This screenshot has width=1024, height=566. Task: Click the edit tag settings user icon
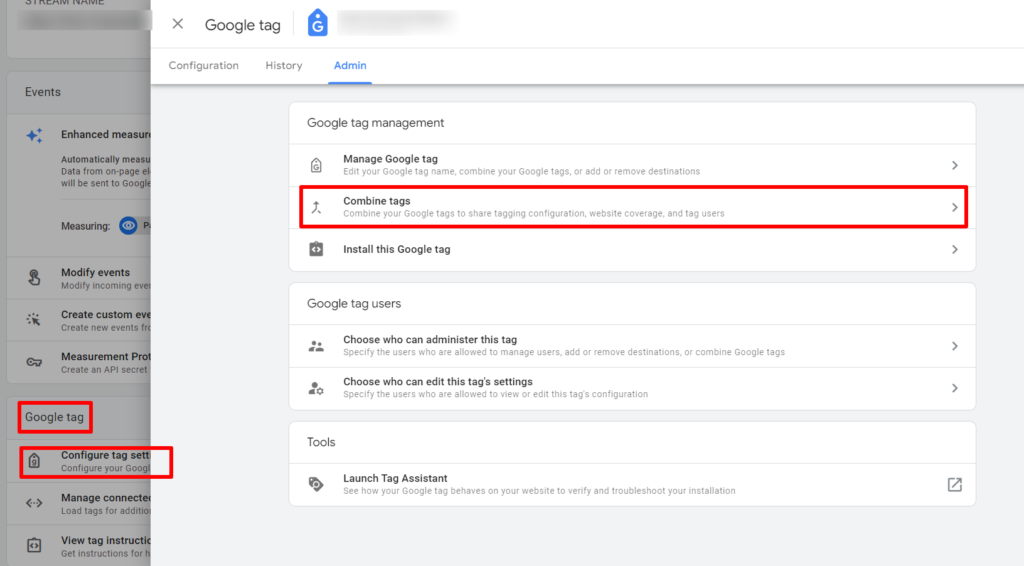coord(316,388)
